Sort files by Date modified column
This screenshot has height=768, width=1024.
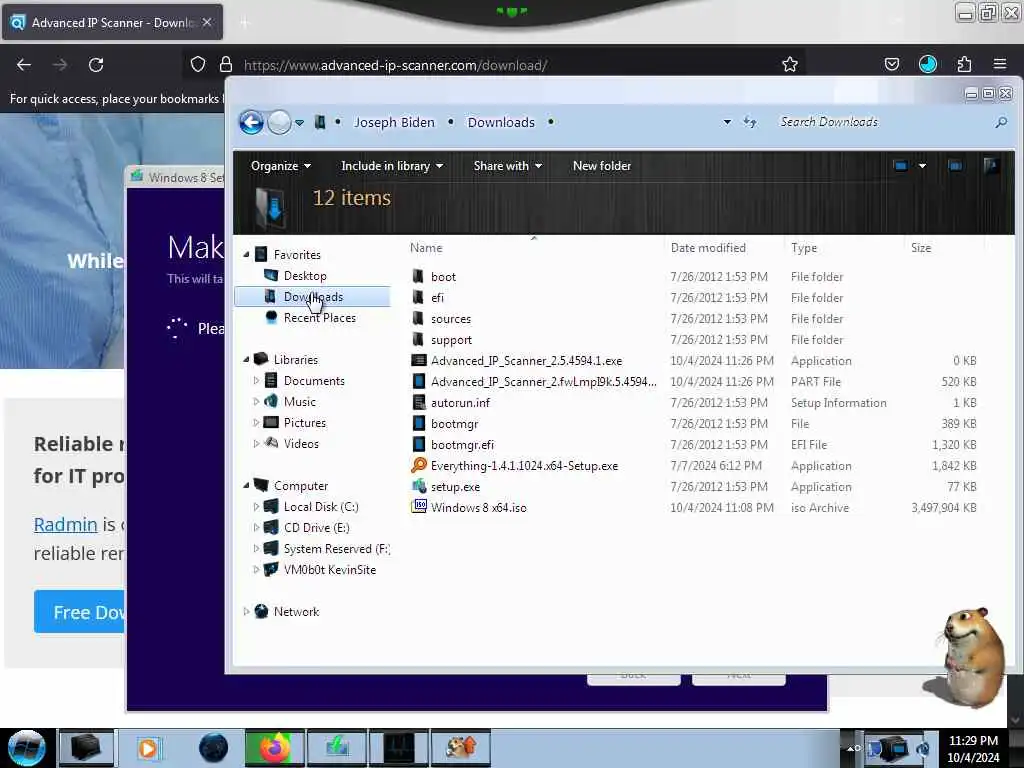point(708,248)
